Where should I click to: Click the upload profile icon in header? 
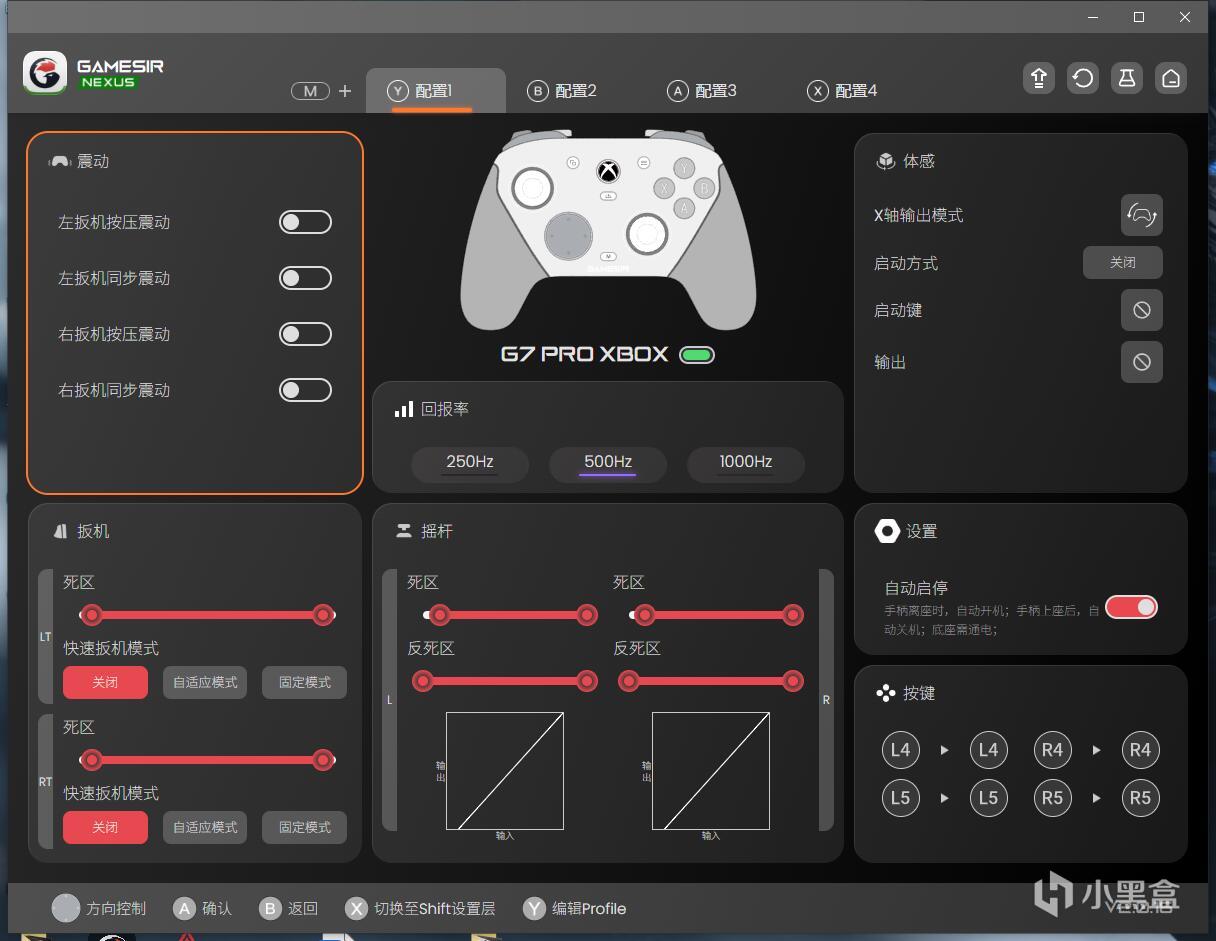coord(1039,78)
